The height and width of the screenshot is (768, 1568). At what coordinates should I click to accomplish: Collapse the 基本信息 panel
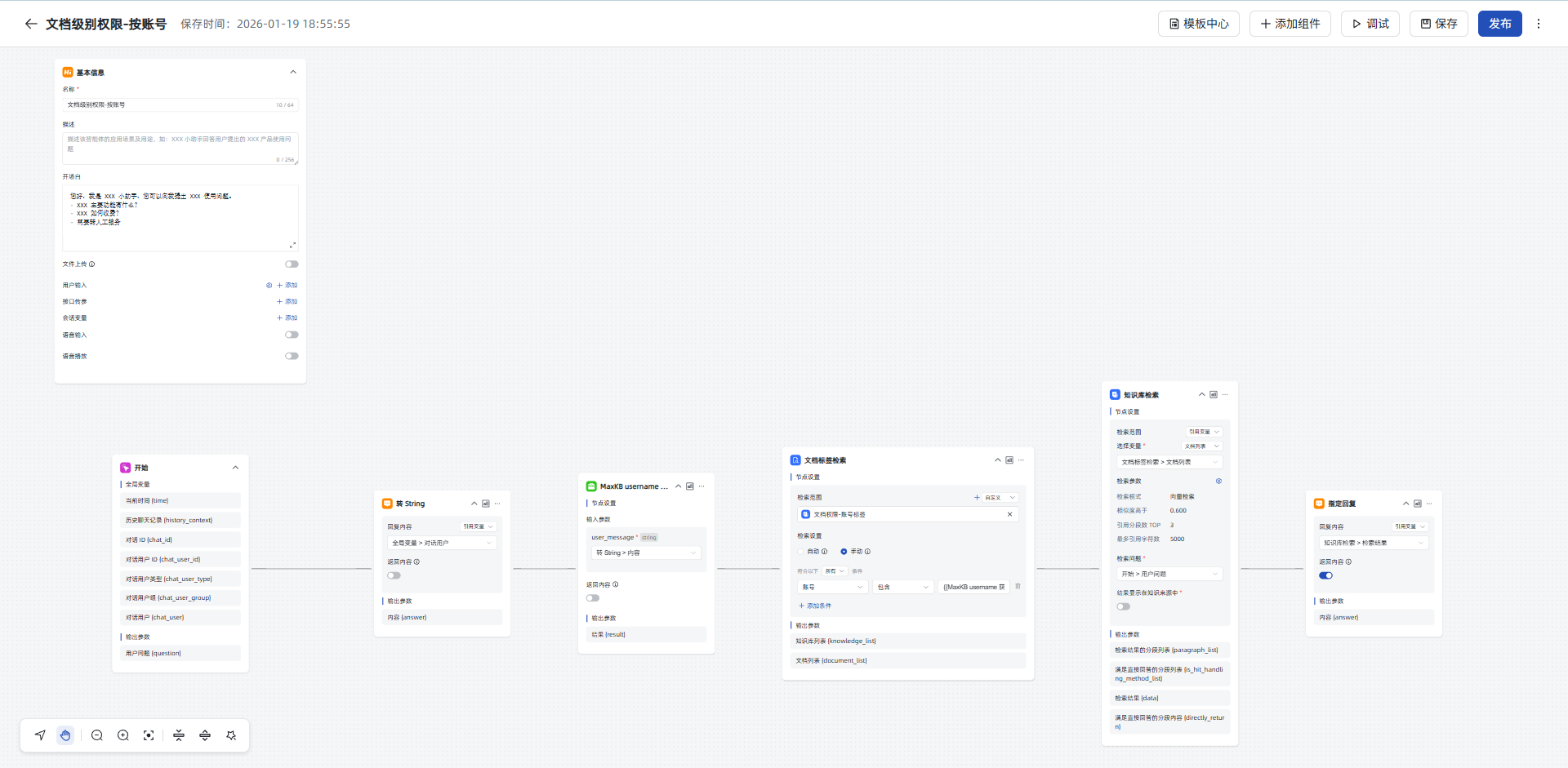click(x=293, y=72)
